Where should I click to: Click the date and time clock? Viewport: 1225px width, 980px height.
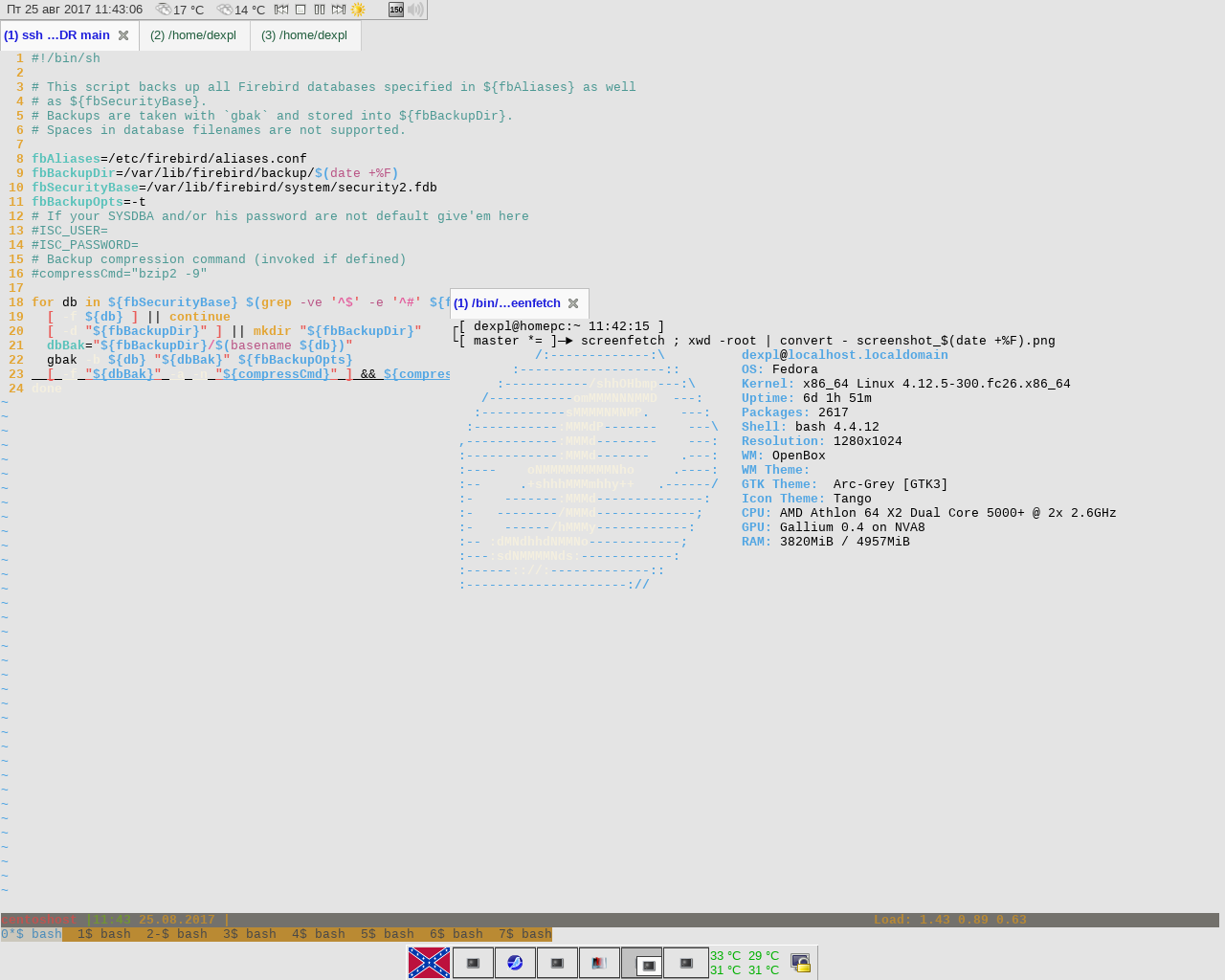pos(75,10)
